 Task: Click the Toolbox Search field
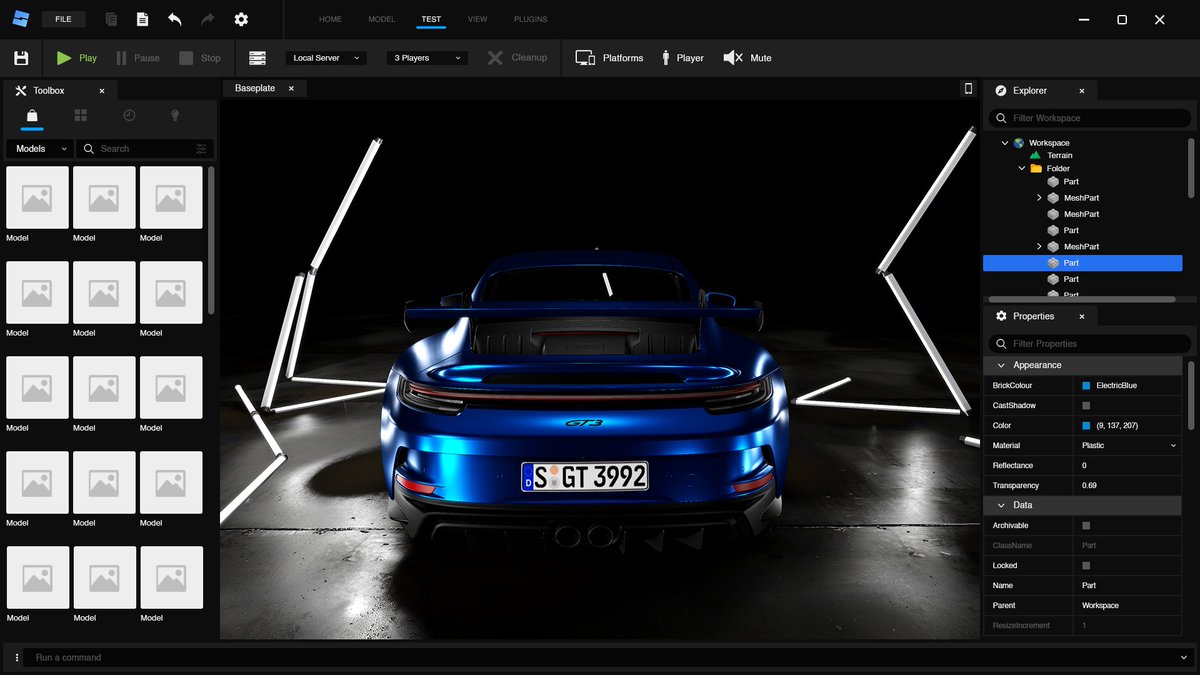[146, 148]
